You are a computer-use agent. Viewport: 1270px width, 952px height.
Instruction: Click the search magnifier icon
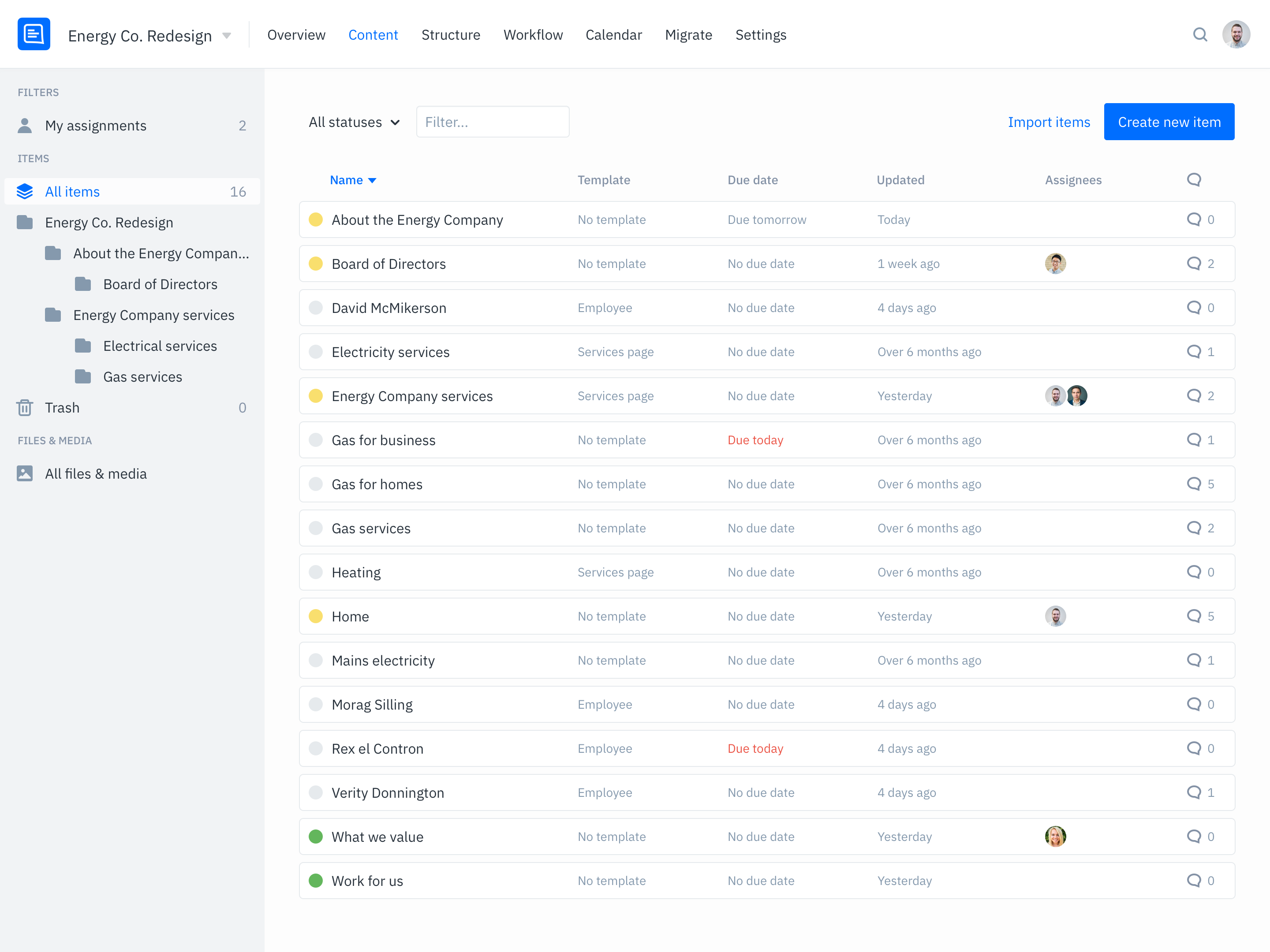point(1199,34)
